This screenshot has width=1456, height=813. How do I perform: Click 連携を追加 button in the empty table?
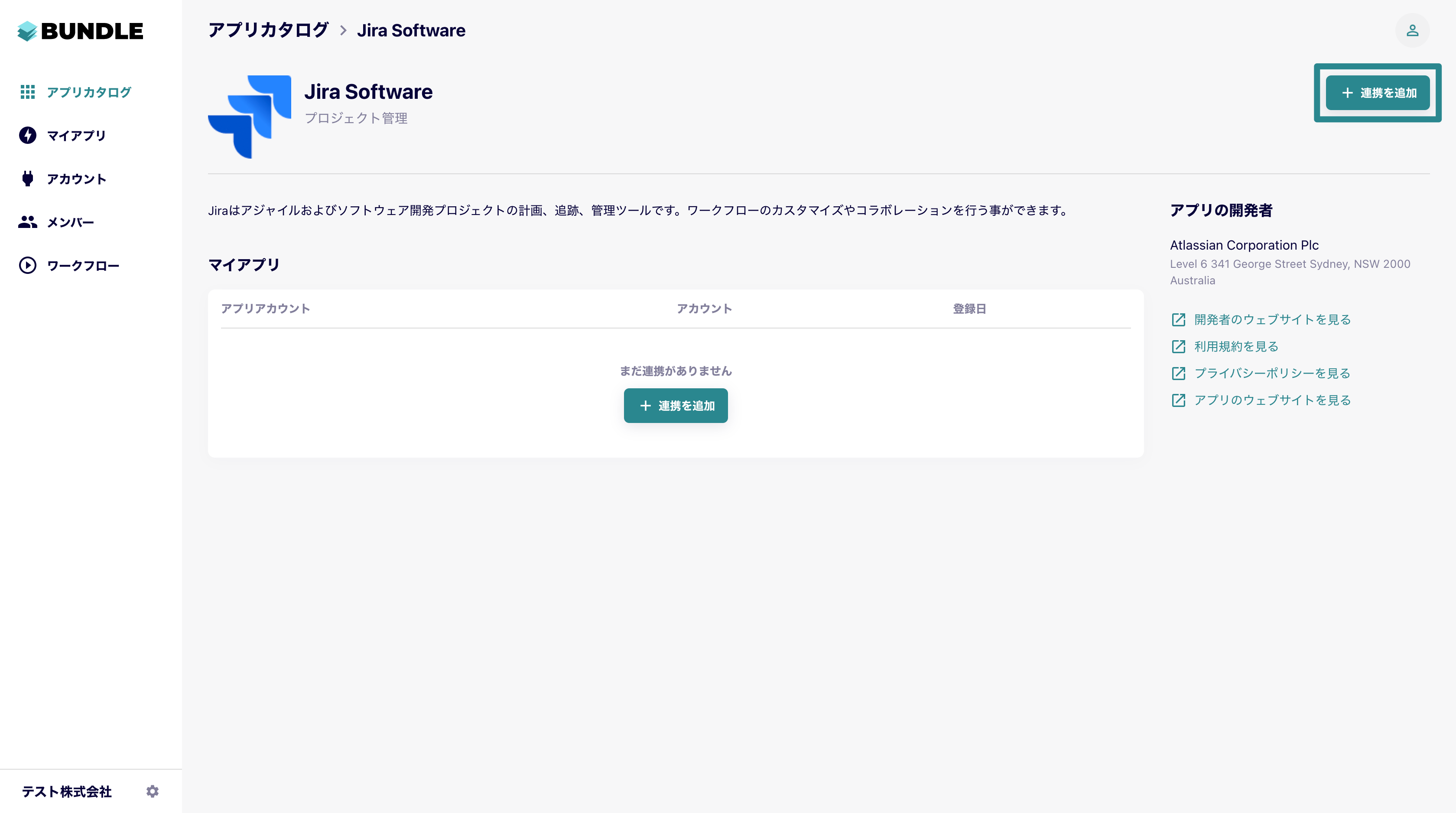(676, 405)
